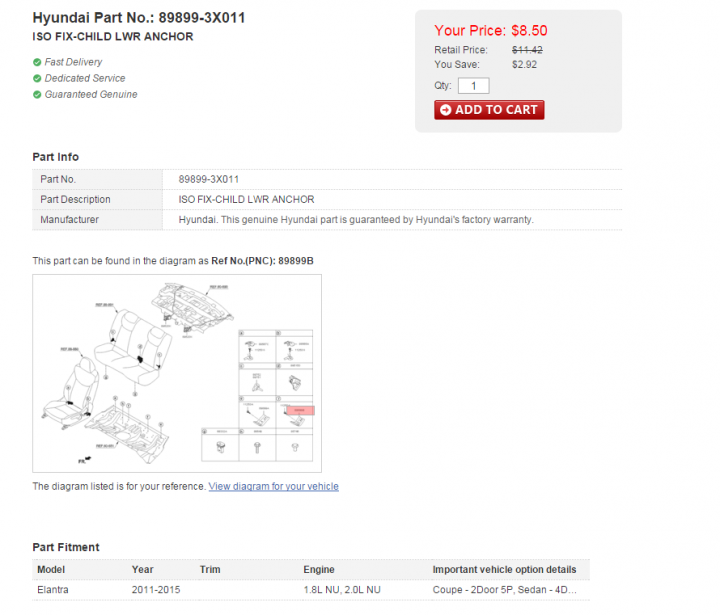Click the Important vehicle option details header
This screenshot has height=615, width=720.
point(504,570)
